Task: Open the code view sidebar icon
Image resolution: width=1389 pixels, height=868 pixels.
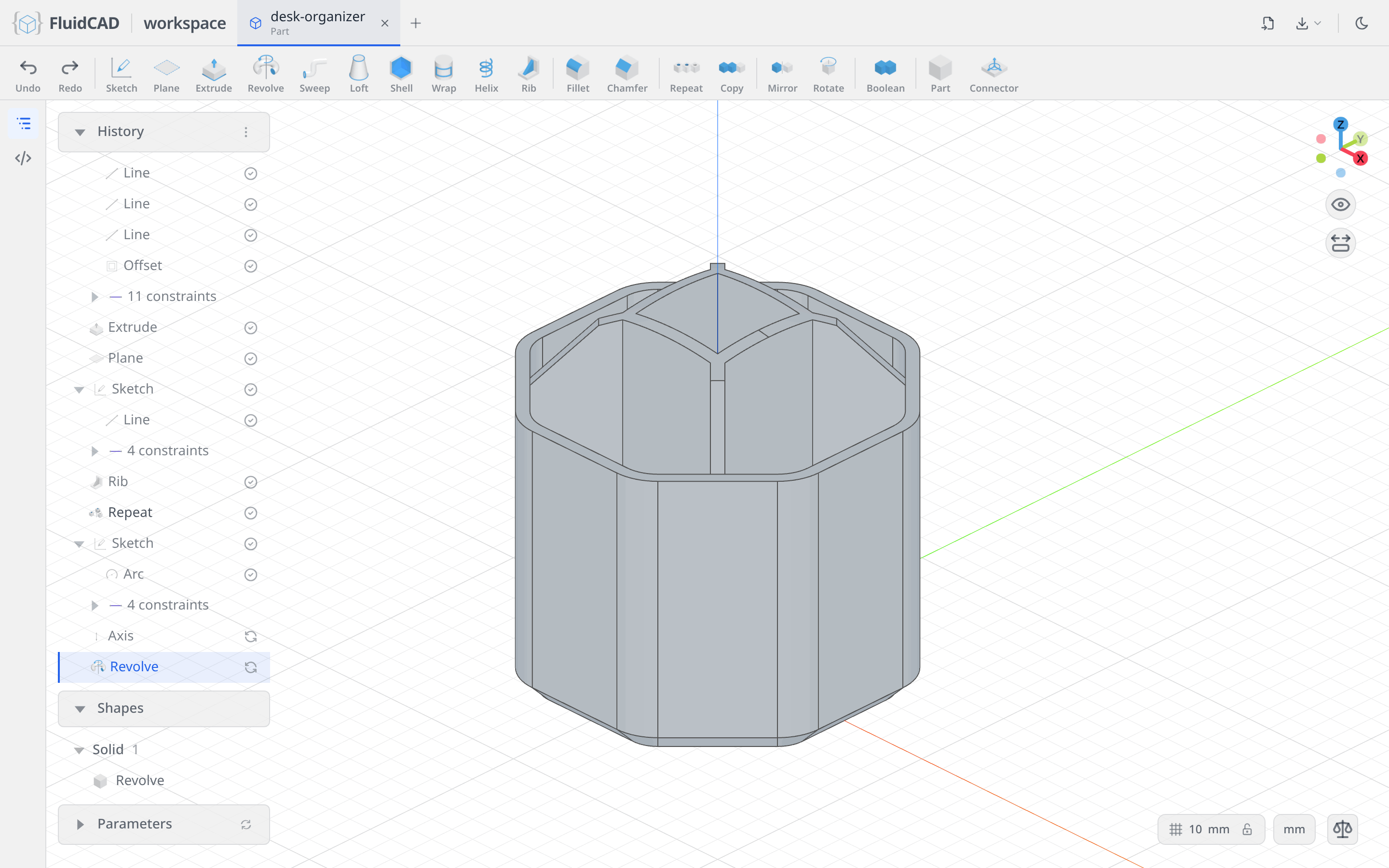Action: [23, 158]
